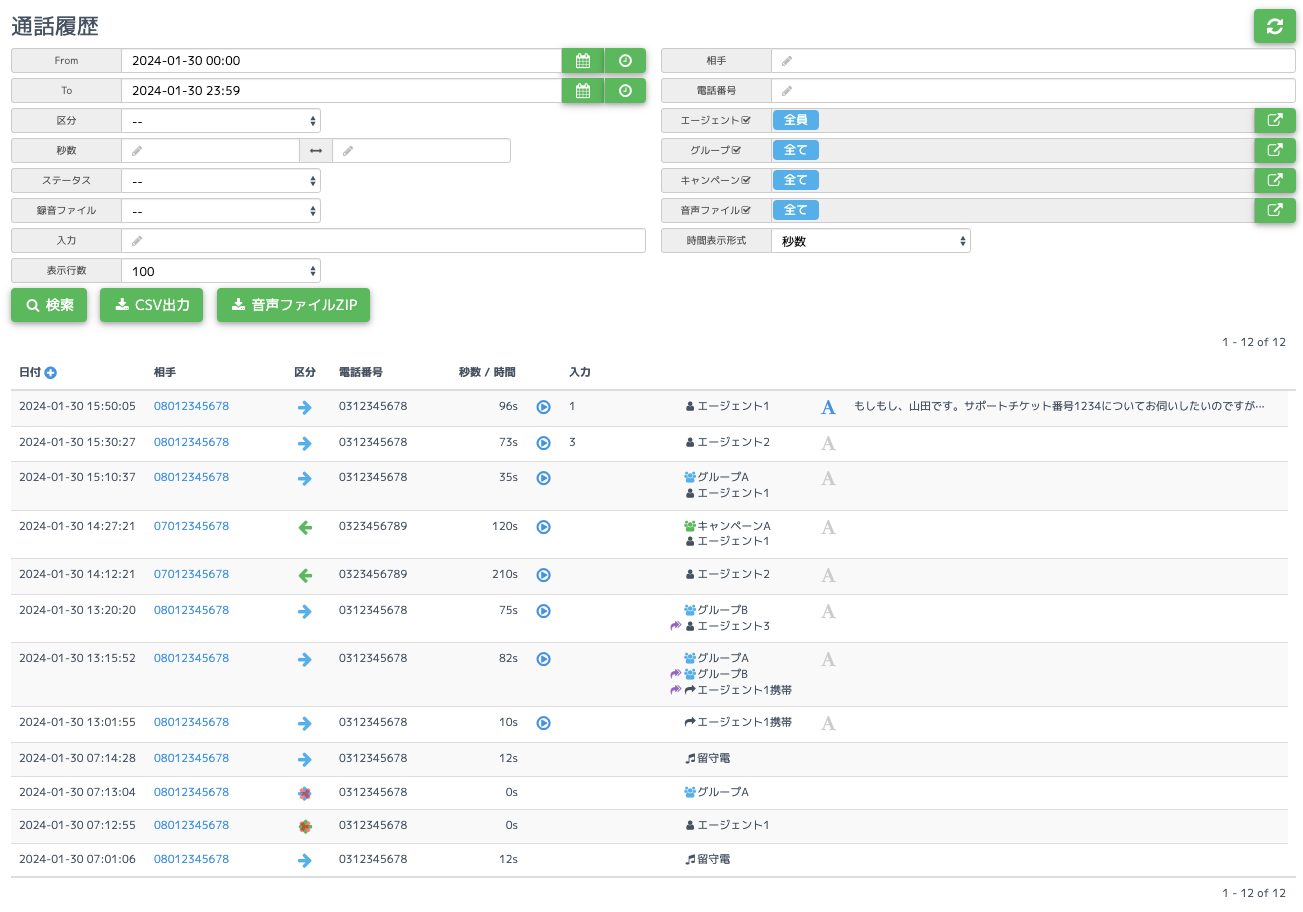Open selection popup for キャンペーン filter
The image size is (1303, 912).
(x=1275, y=180)
